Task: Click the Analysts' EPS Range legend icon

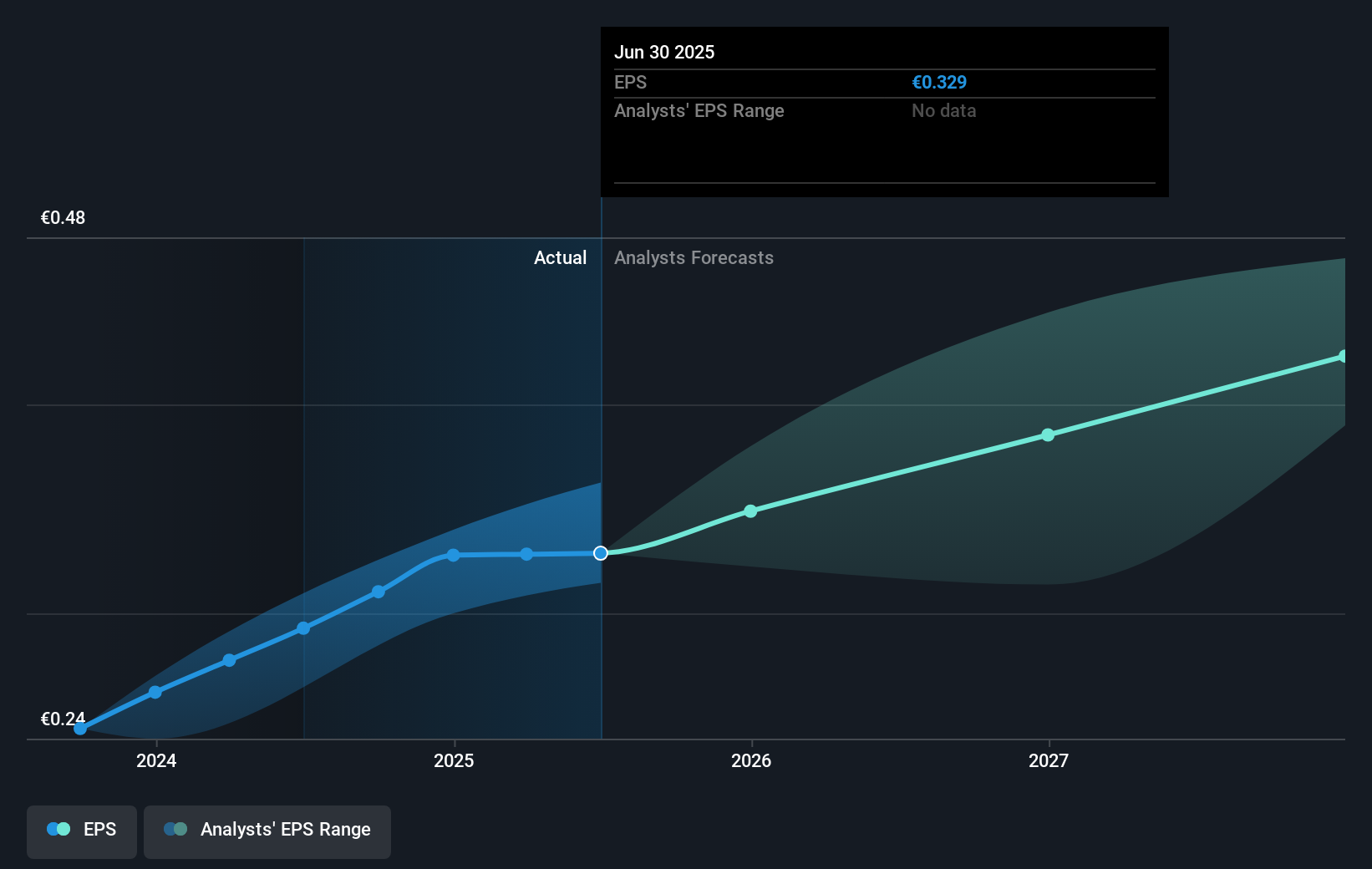Action: tap(176, 828)
